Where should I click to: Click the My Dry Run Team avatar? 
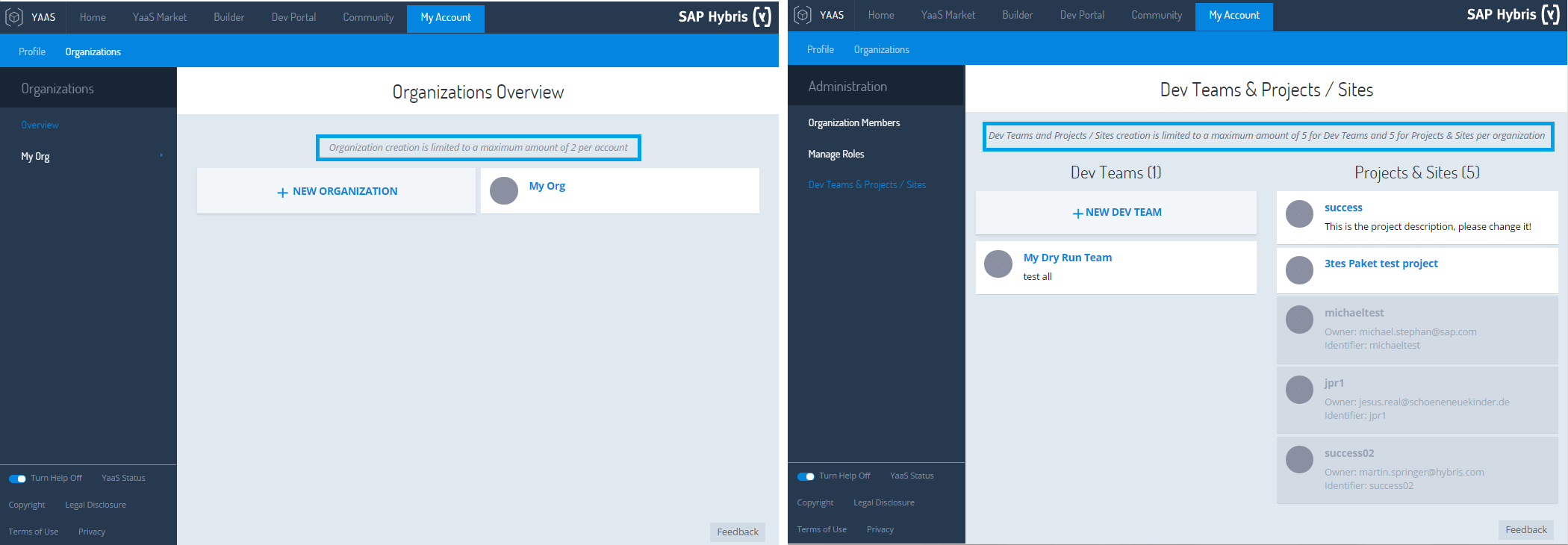998,264
